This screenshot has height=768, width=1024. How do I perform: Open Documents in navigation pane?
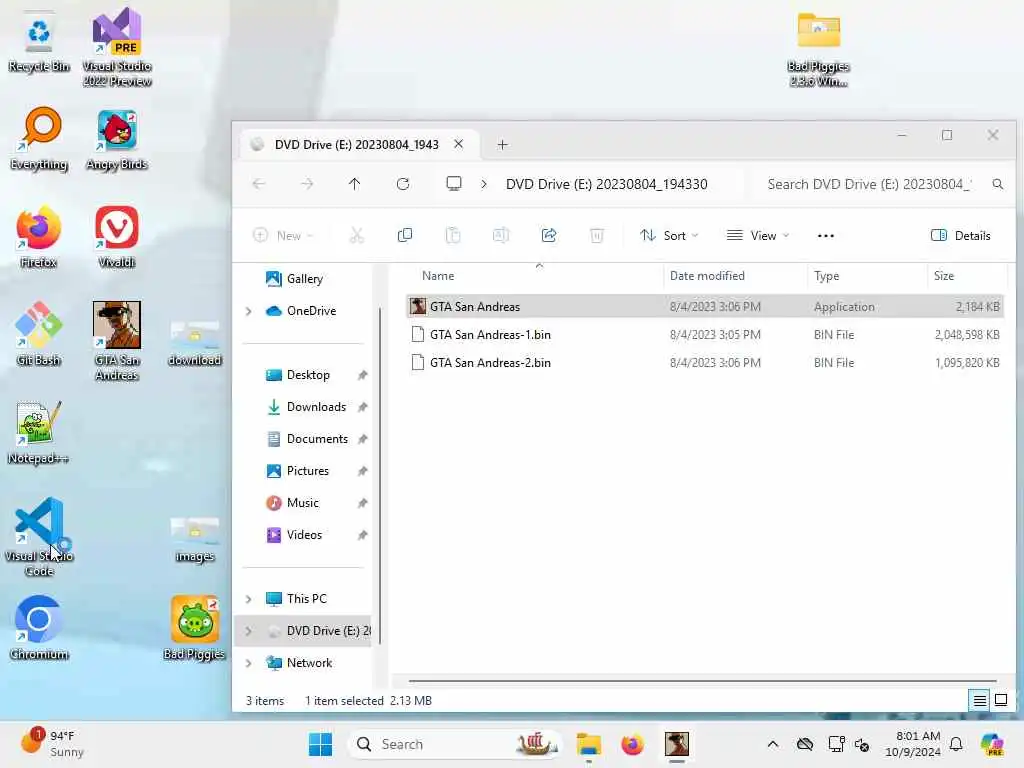tap(317, 439)
